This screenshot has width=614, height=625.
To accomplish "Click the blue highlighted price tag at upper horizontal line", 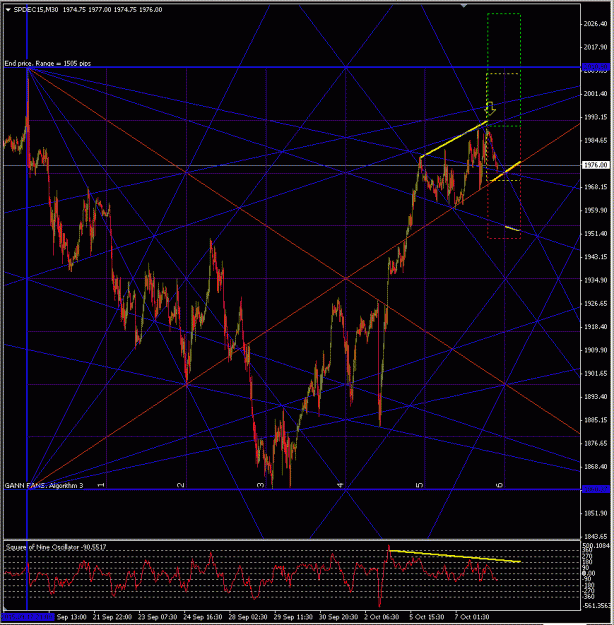I will [595, 67].
